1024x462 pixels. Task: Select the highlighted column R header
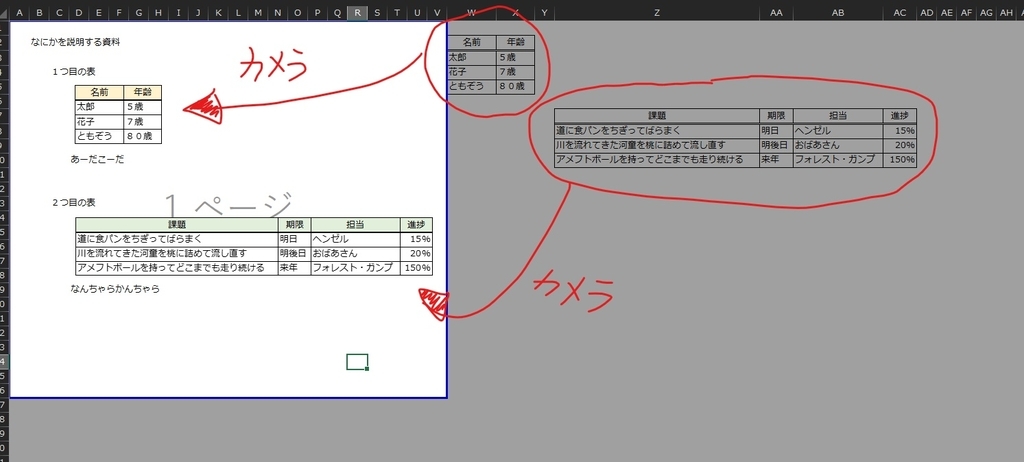357,12
